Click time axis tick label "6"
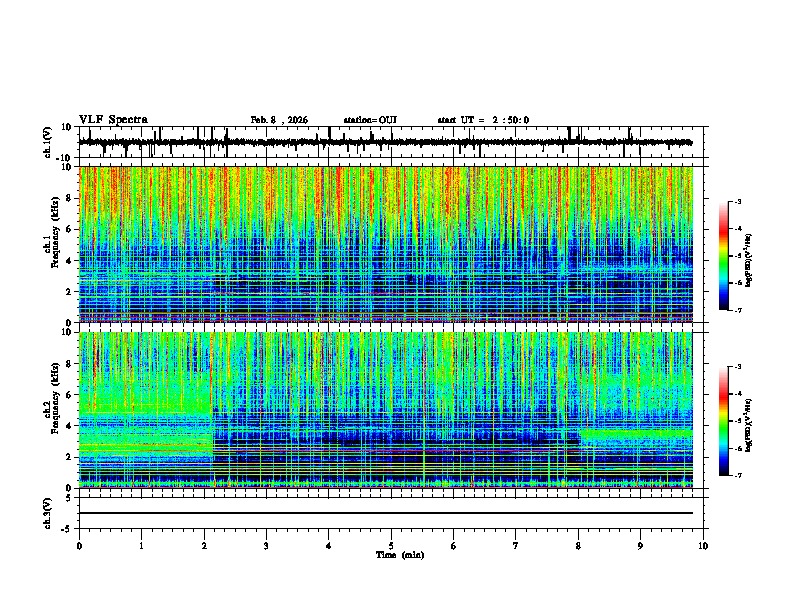 coord(454,546)
